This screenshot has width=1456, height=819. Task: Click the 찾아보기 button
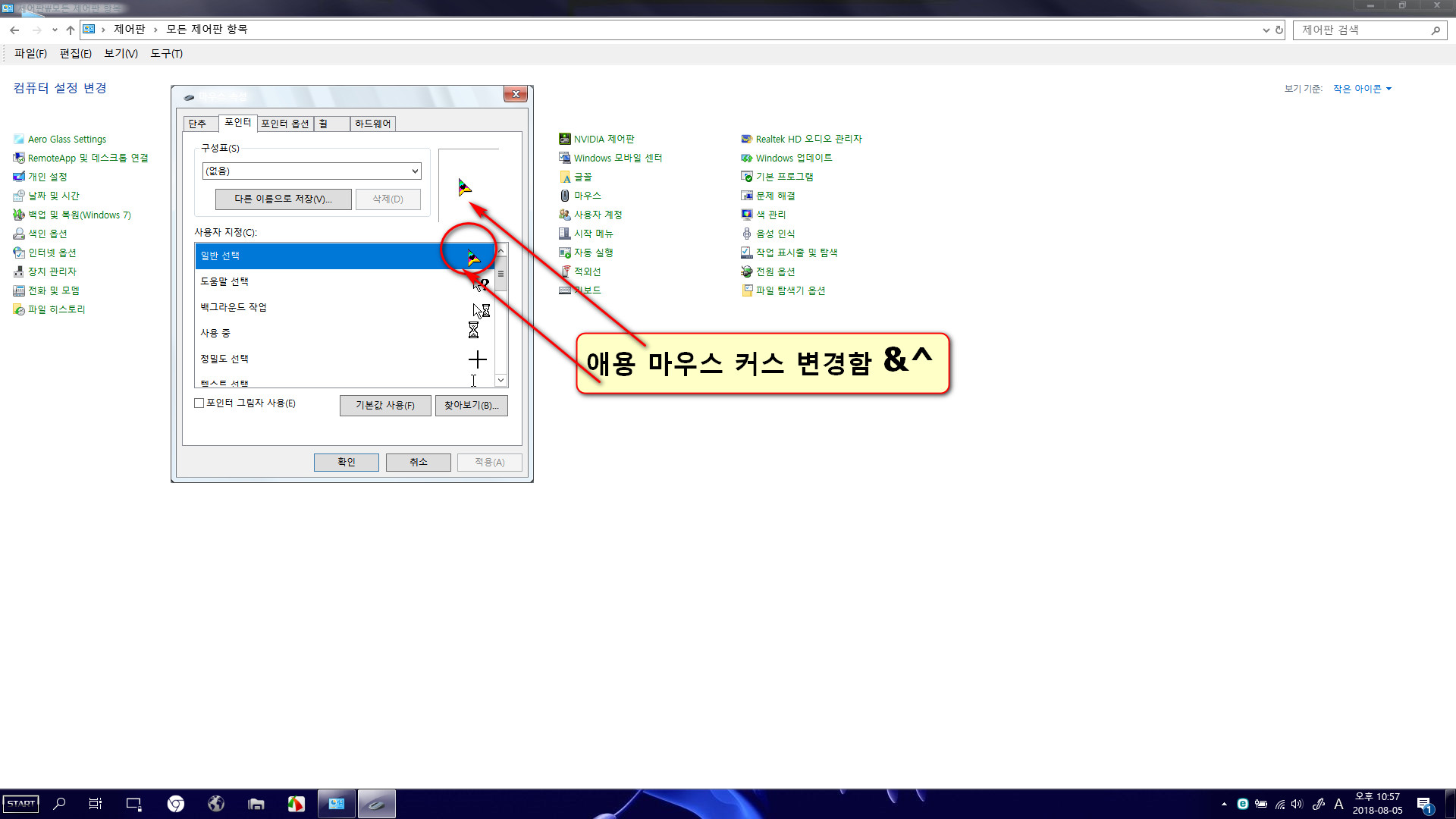(x=471, y=404)
